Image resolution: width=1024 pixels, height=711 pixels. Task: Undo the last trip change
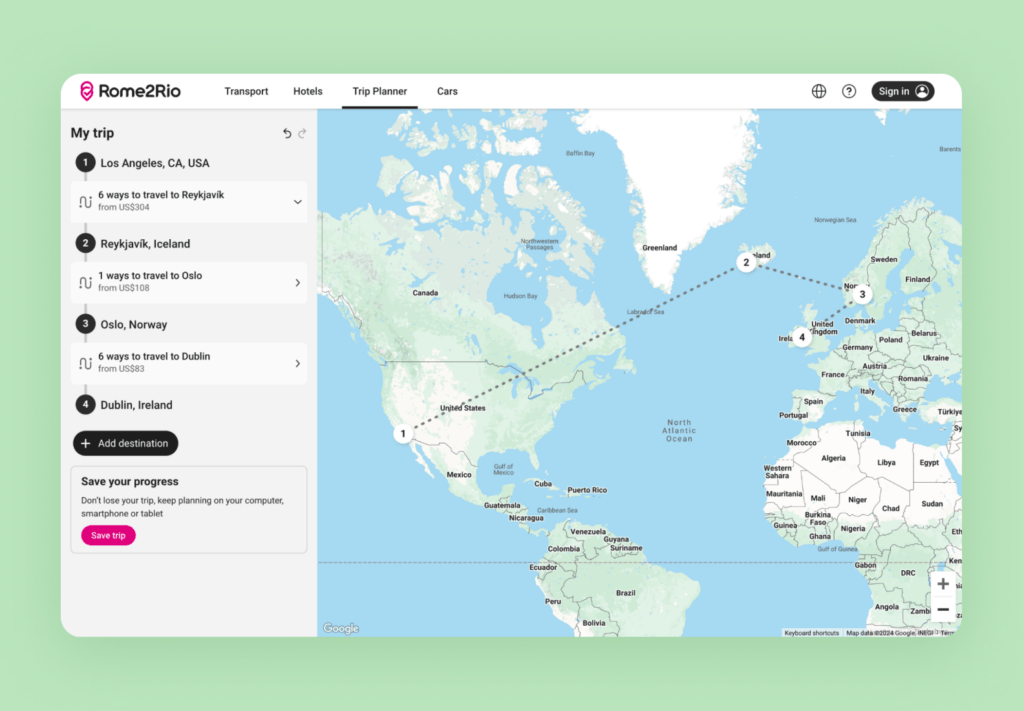(287, 133)
